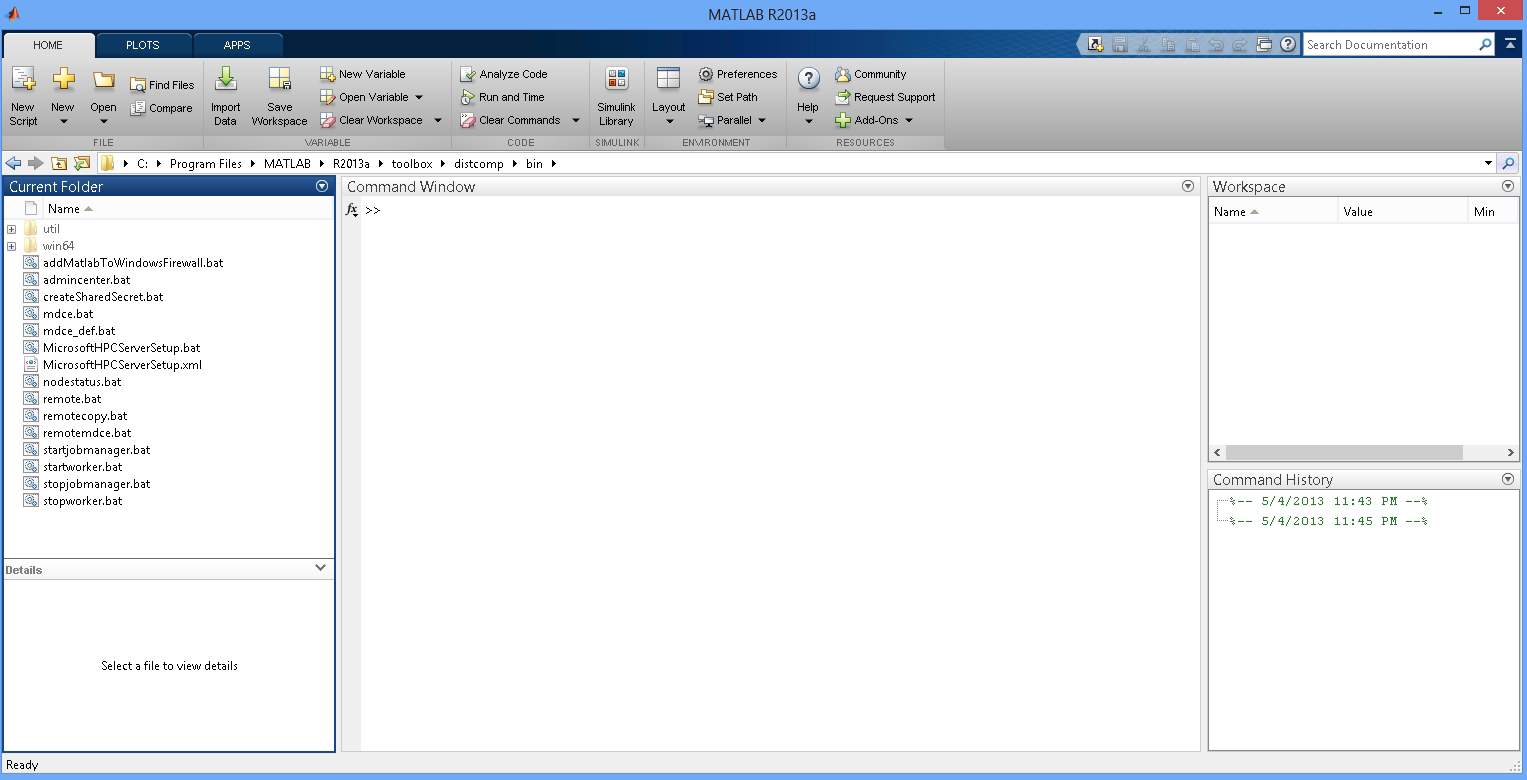The height and width of the screenshot is (780, 1527).
Task: Click the Open folder icon
Action: click(103, 80)
